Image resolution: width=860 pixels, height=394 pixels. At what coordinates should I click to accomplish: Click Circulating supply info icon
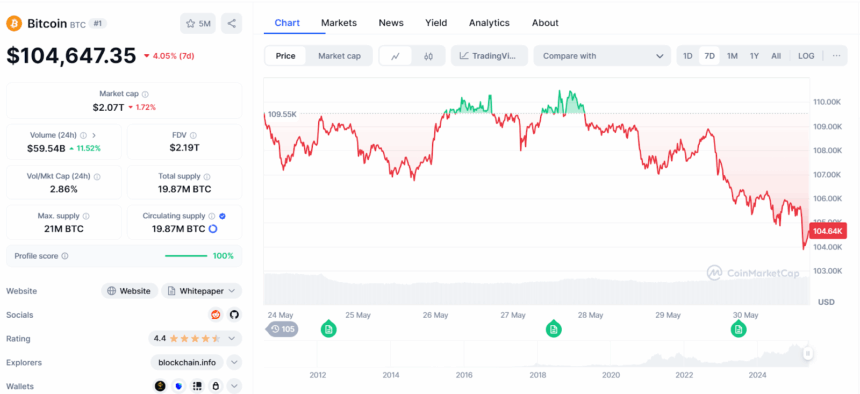212,216
